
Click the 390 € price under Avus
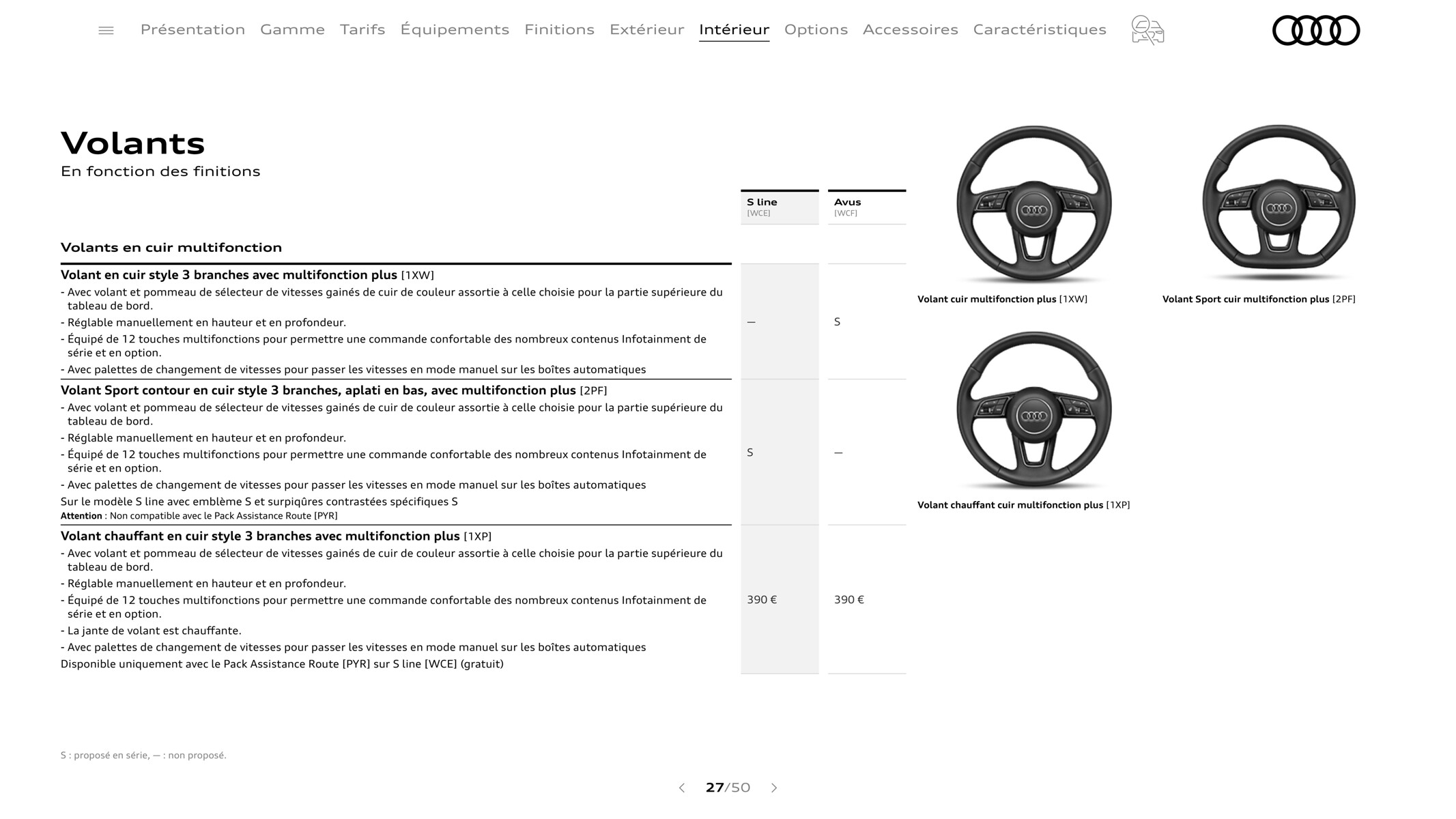[849, 599]
